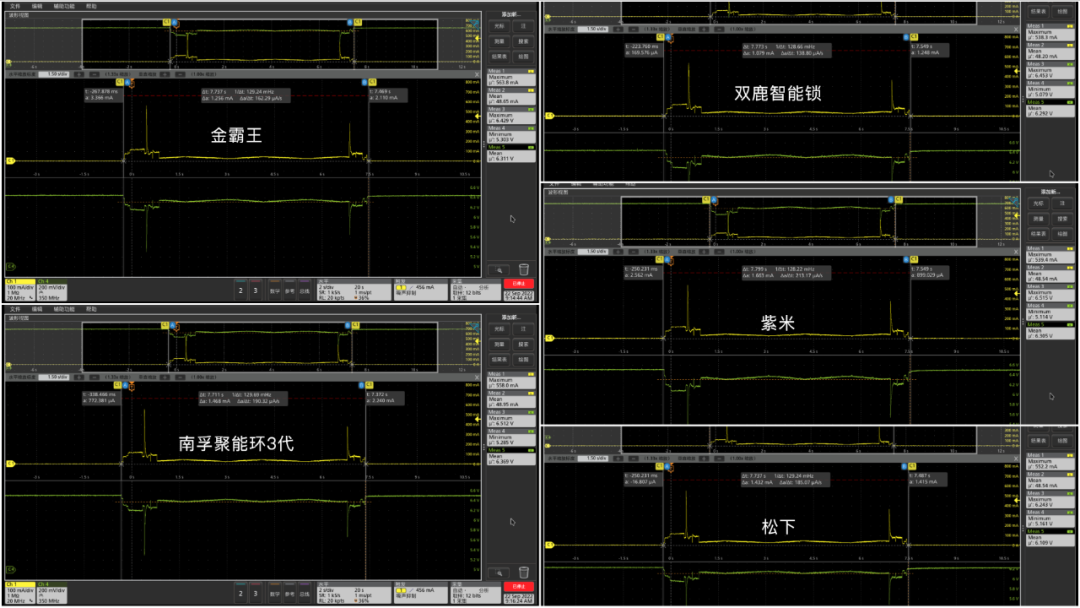The image size is (1080, 608).
Task: Open 帮助 menu in 南孚聚能环3代 window
Action: pyautogui.click(x=91, y=309)
